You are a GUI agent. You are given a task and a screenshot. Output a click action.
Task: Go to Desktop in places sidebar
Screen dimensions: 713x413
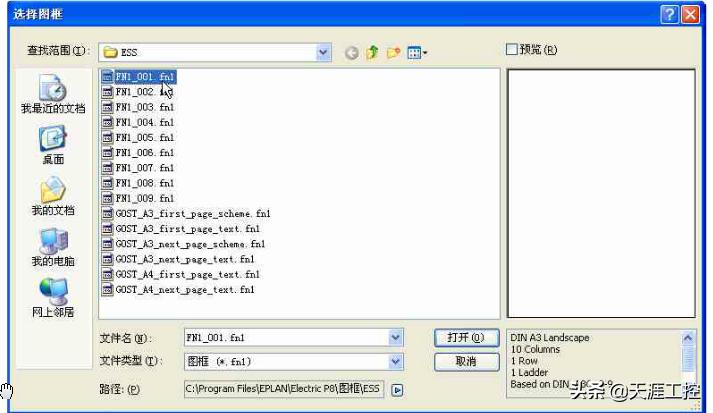[53, 145]
